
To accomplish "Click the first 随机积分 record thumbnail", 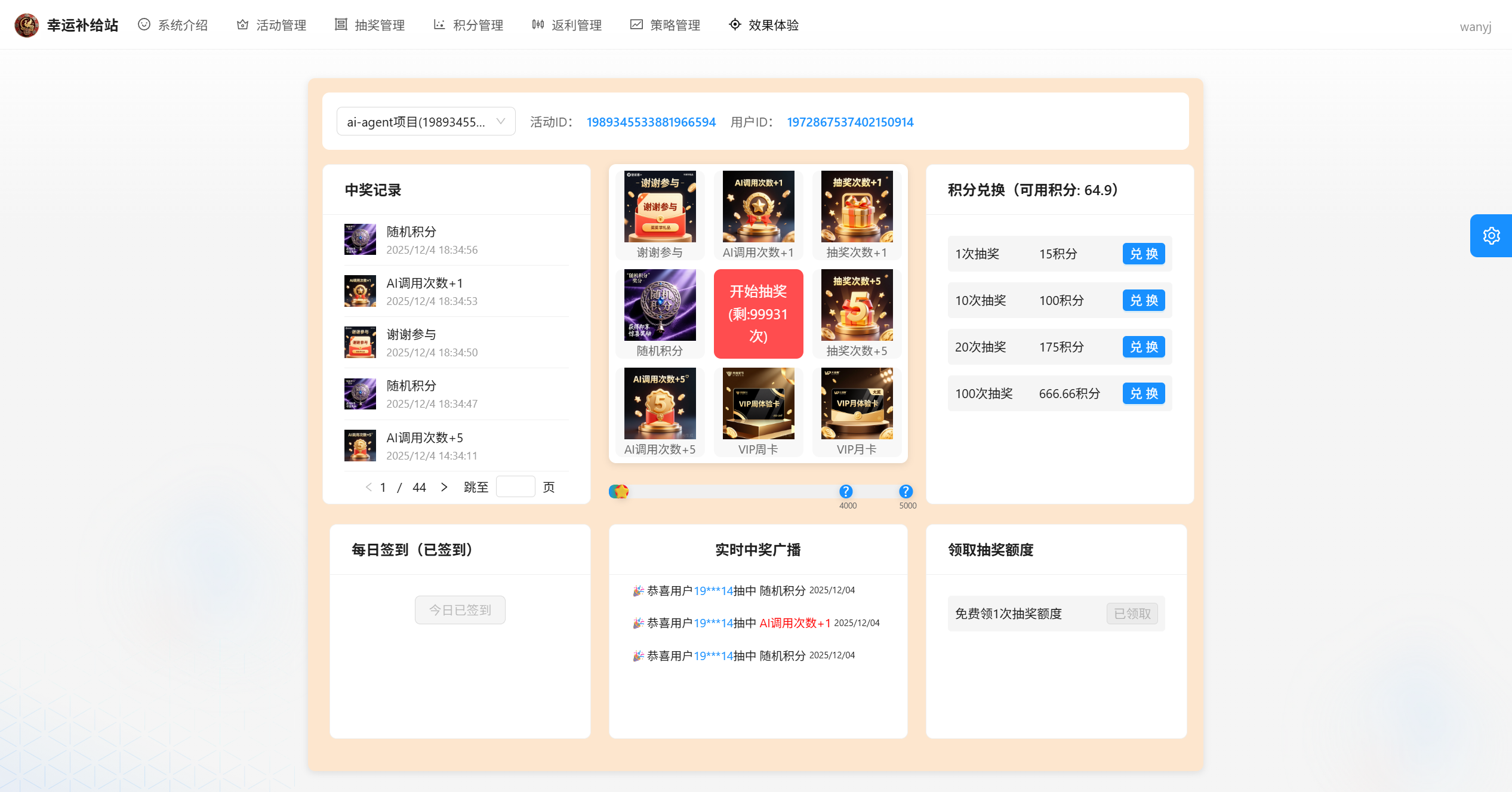I will tap(360, 239).
